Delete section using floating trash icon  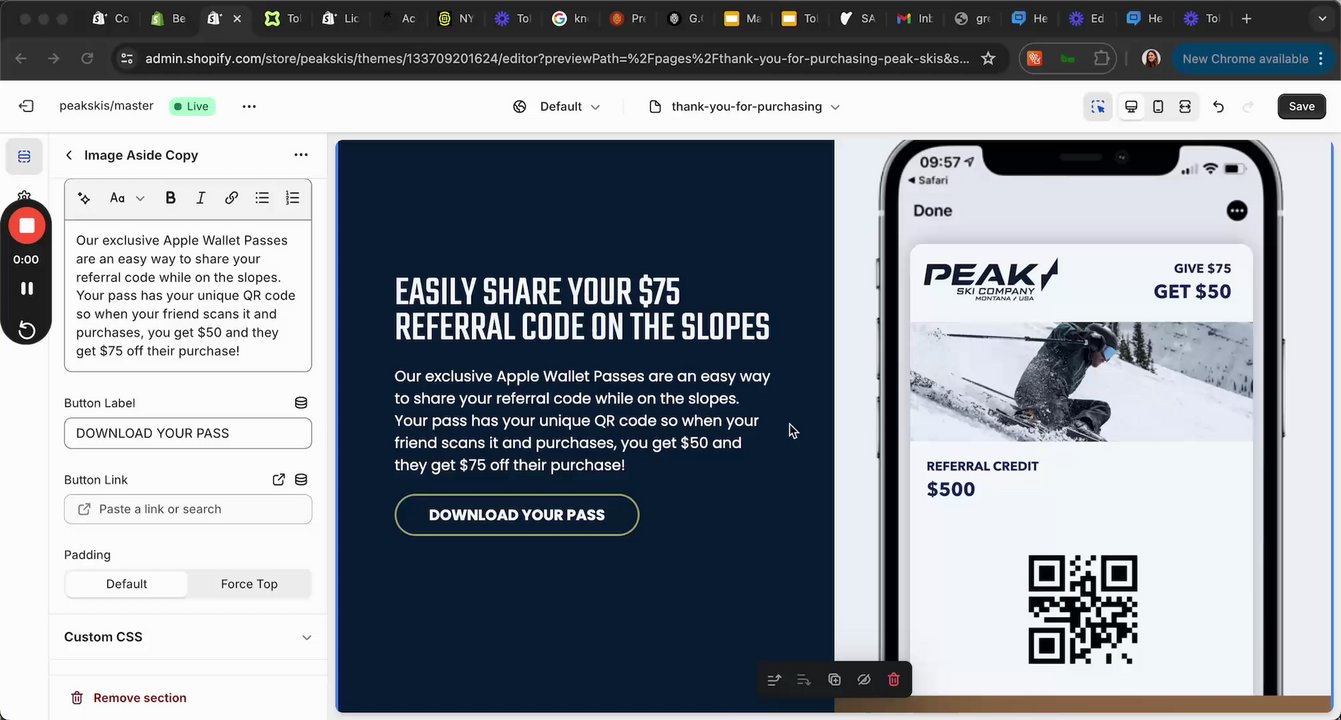point(894,680)
